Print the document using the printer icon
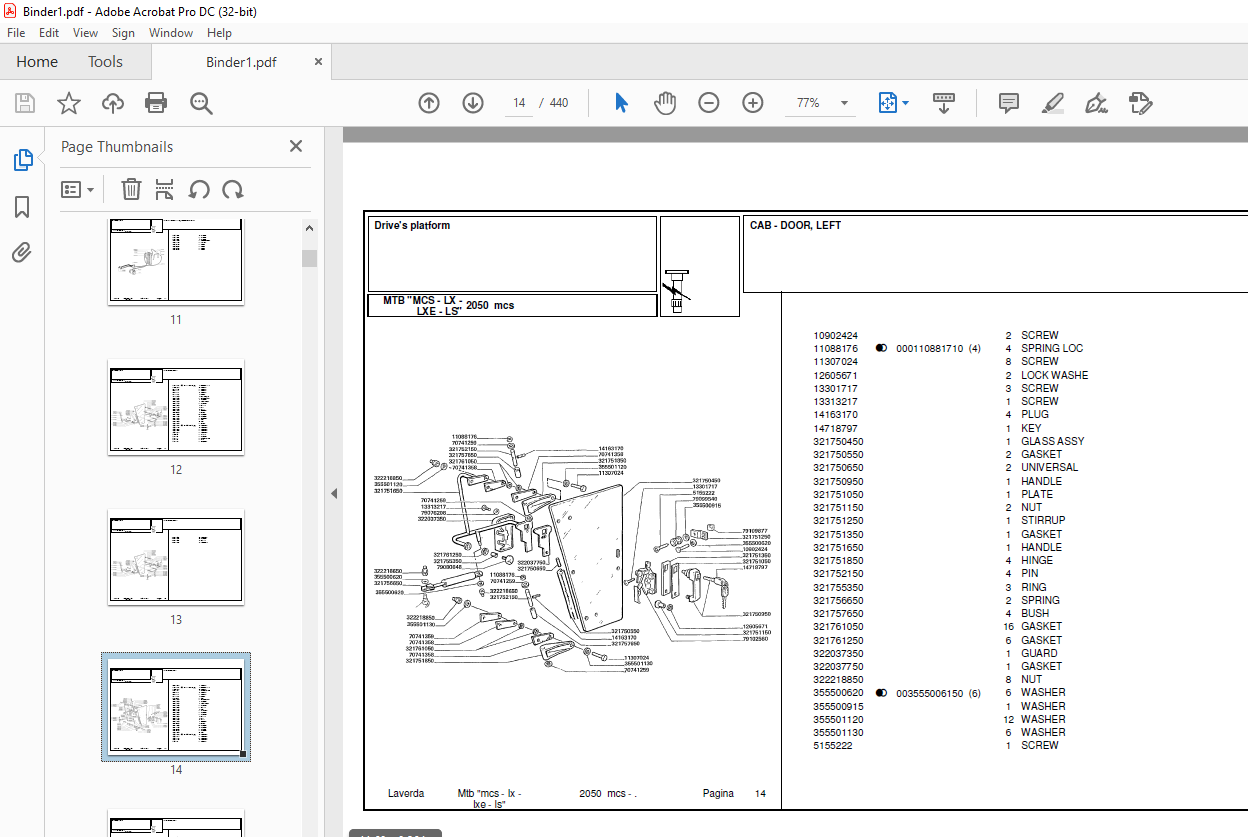This screenshot has height=837, width=1248. click(156, 103)
